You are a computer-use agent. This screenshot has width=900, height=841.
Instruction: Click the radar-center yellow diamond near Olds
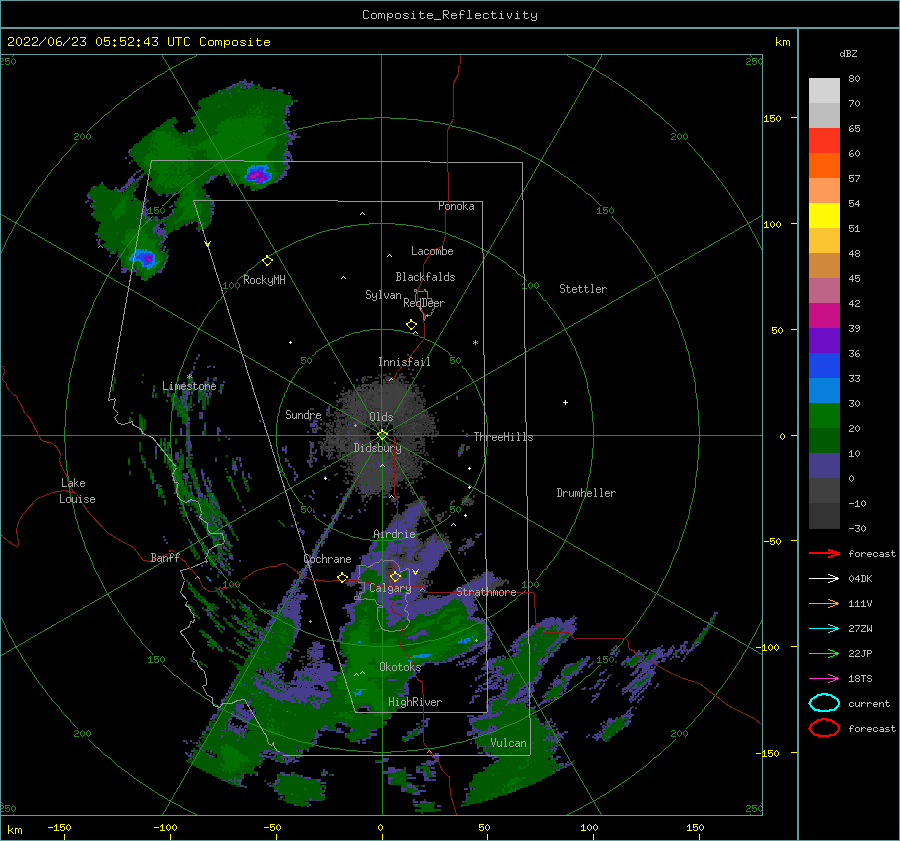click(x=382, y=435)
